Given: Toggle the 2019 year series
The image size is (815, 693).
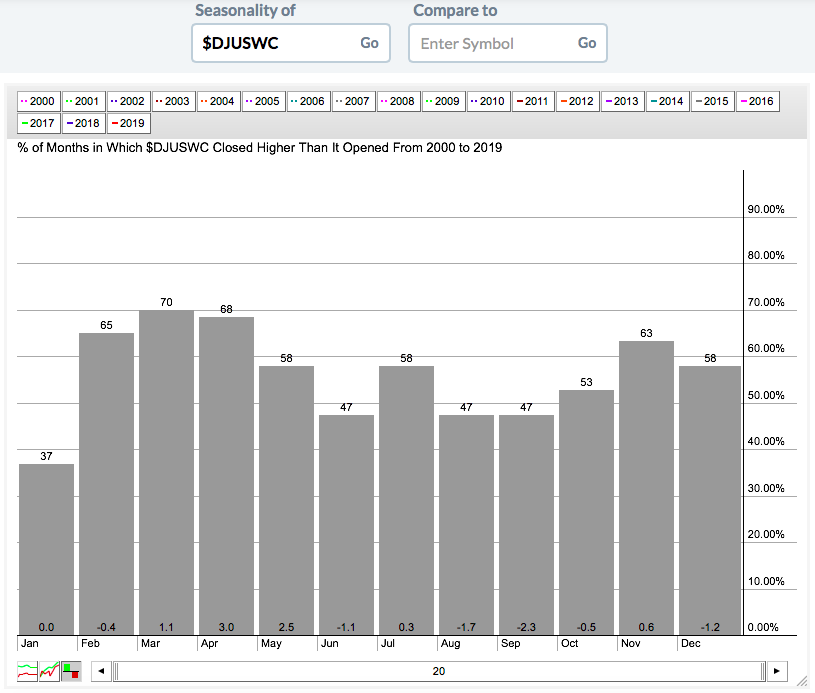Looking at the screenshot, I should tap(128, 123).
